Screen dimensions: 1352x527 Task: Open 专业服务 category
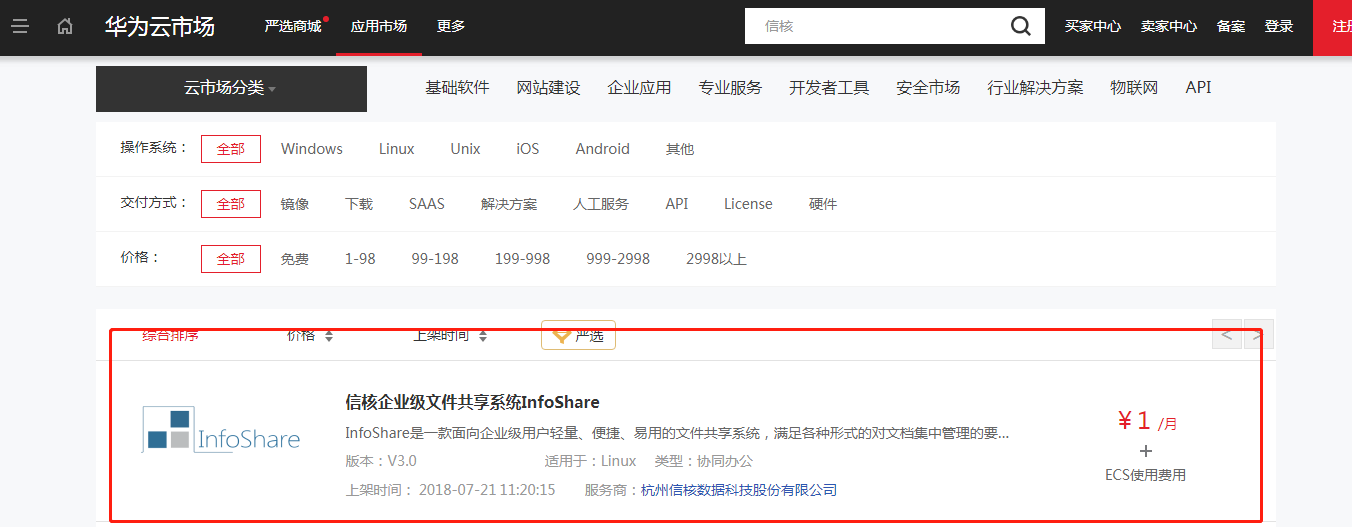730,88
